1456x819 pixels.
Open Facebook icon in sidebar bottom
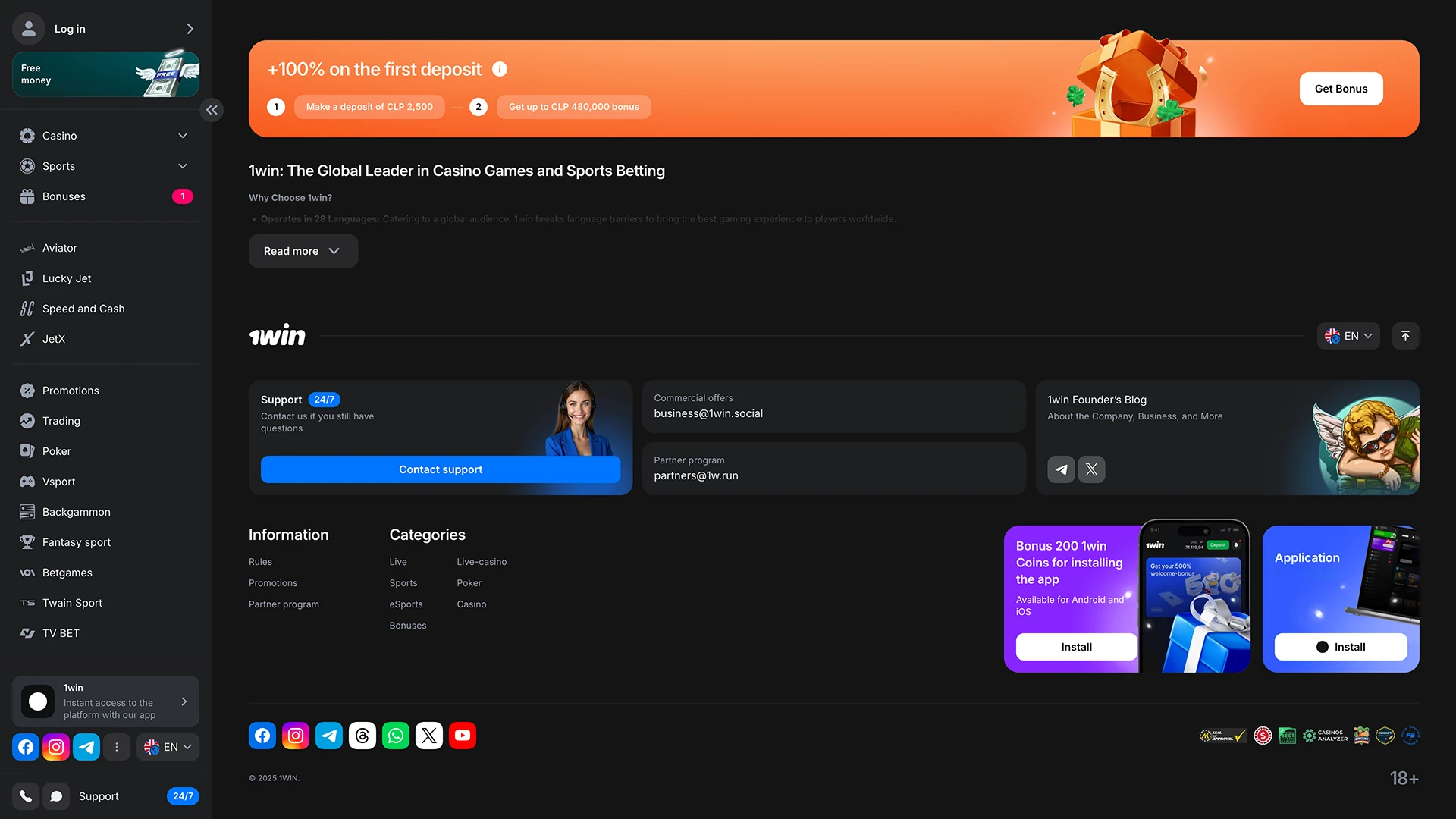[x=26, y=747]
